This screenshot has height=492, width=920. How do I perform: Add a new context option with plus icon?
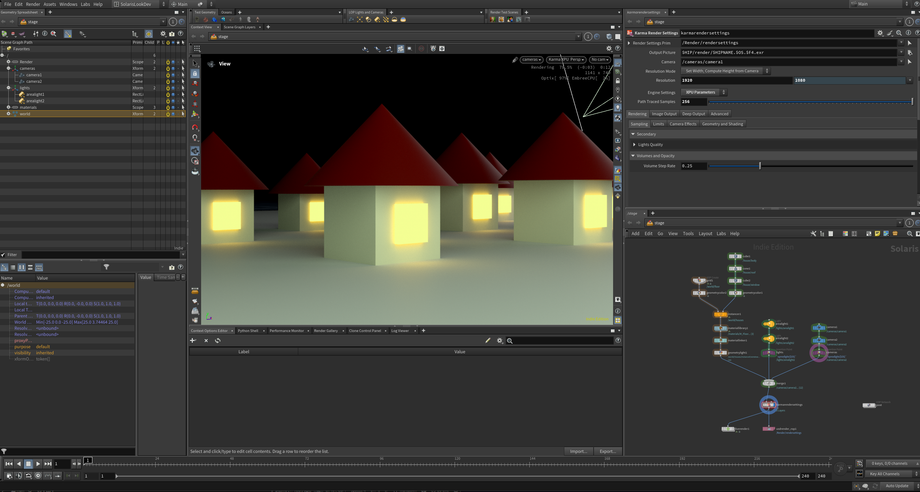pyautogui.click(x=193, y=341)
